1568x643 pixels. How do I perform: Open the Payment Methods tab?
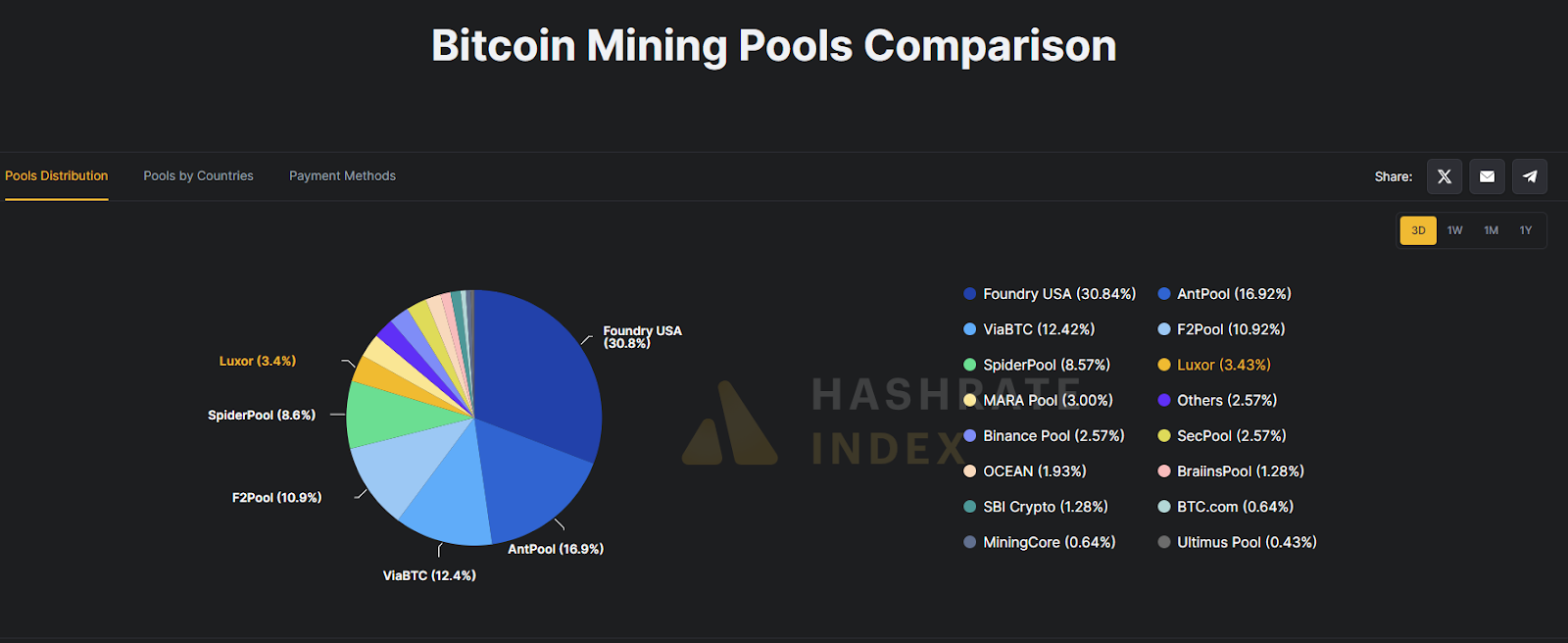[342, 176]
